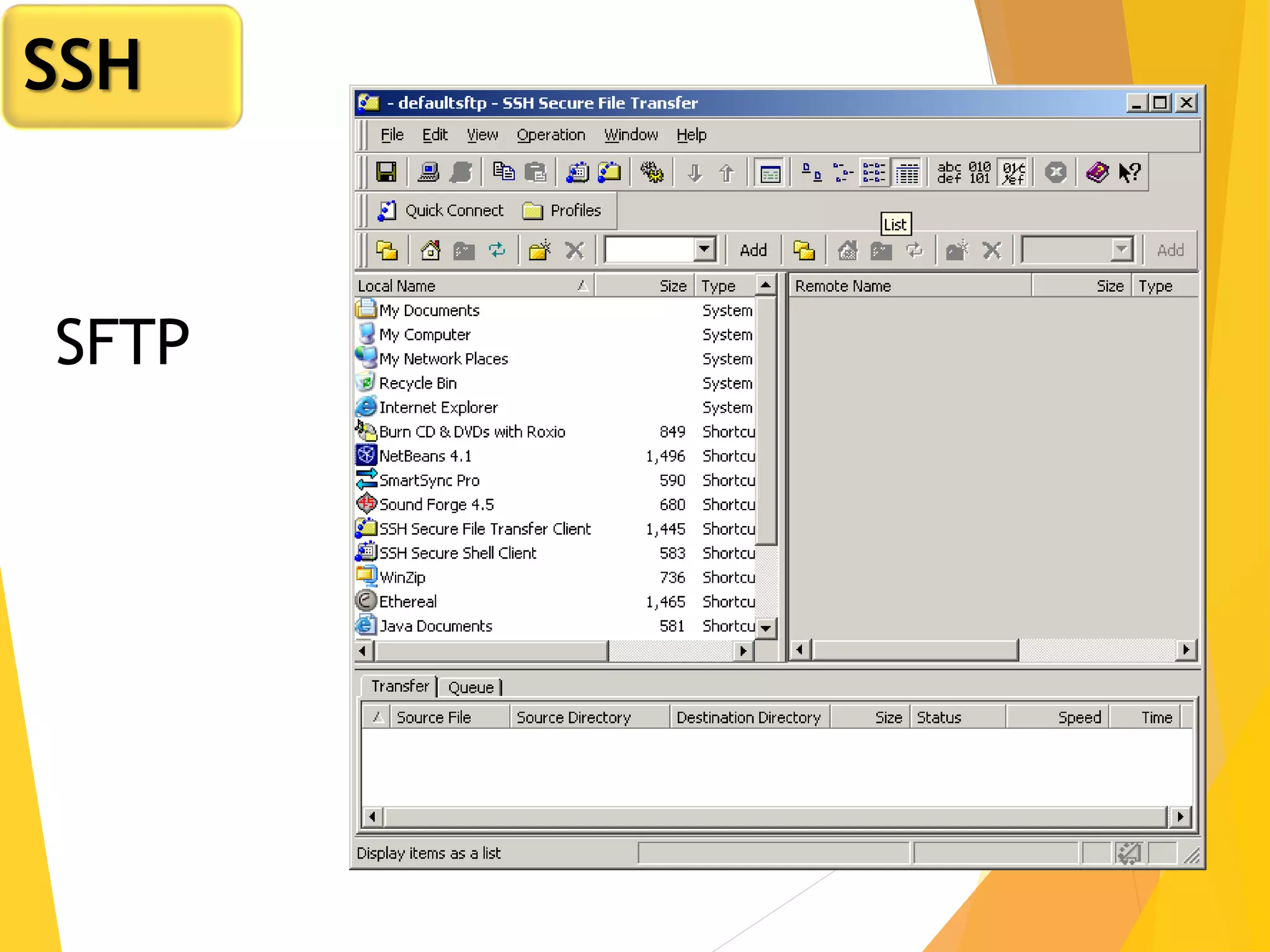Click the Remote Name column header
1270x952 pixels.
pos(910,286)
